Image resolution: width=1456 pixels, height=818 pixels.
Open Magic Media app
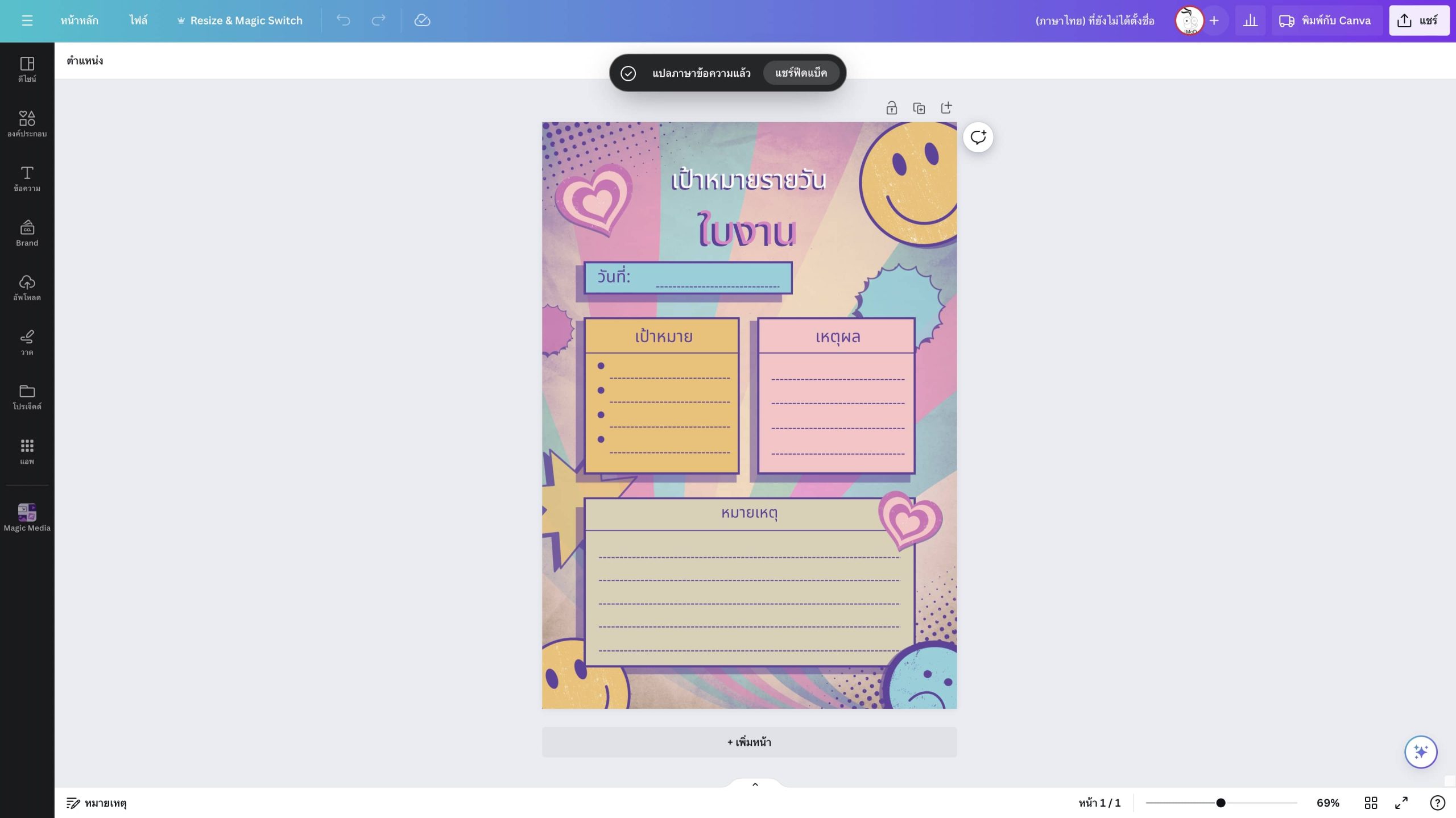click(x=27, y=517)
